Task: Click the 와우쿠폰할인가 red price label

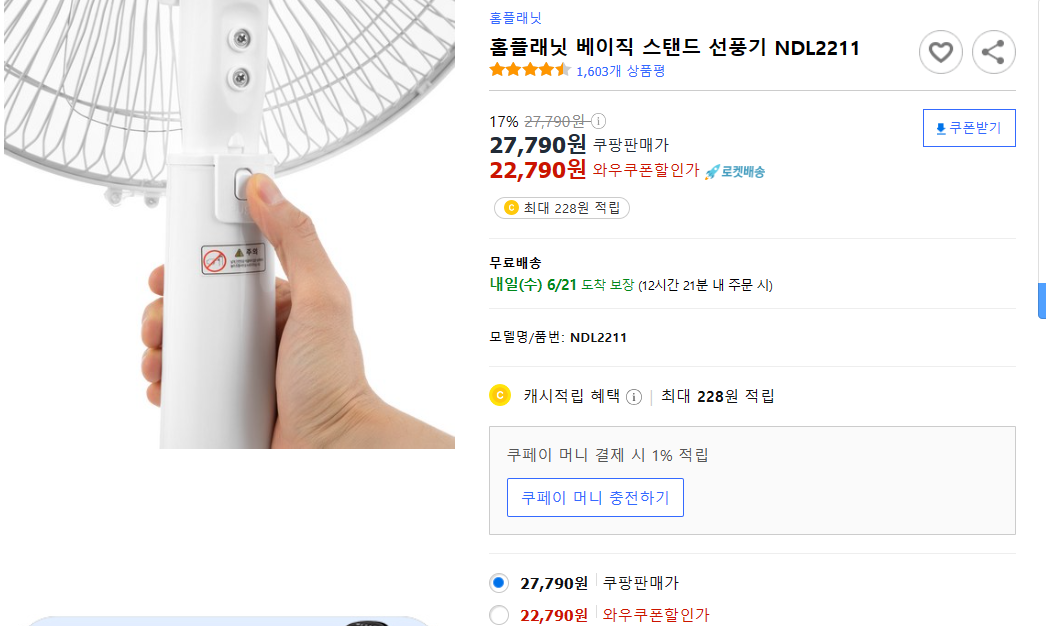Action: pos(645,171)
